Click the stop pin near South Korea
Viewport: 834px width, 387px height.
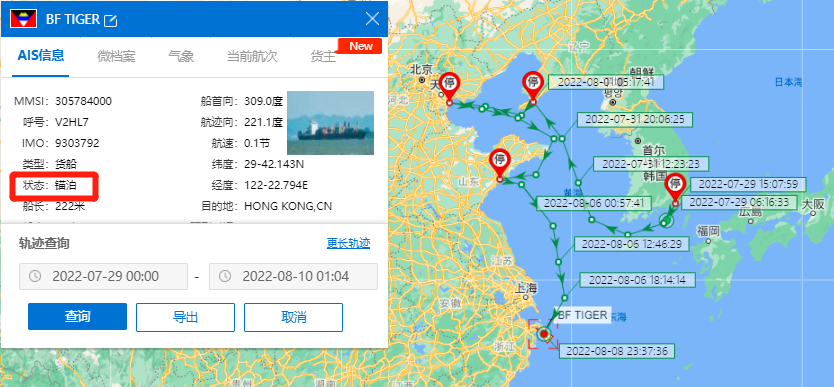(x=675, y=187)
